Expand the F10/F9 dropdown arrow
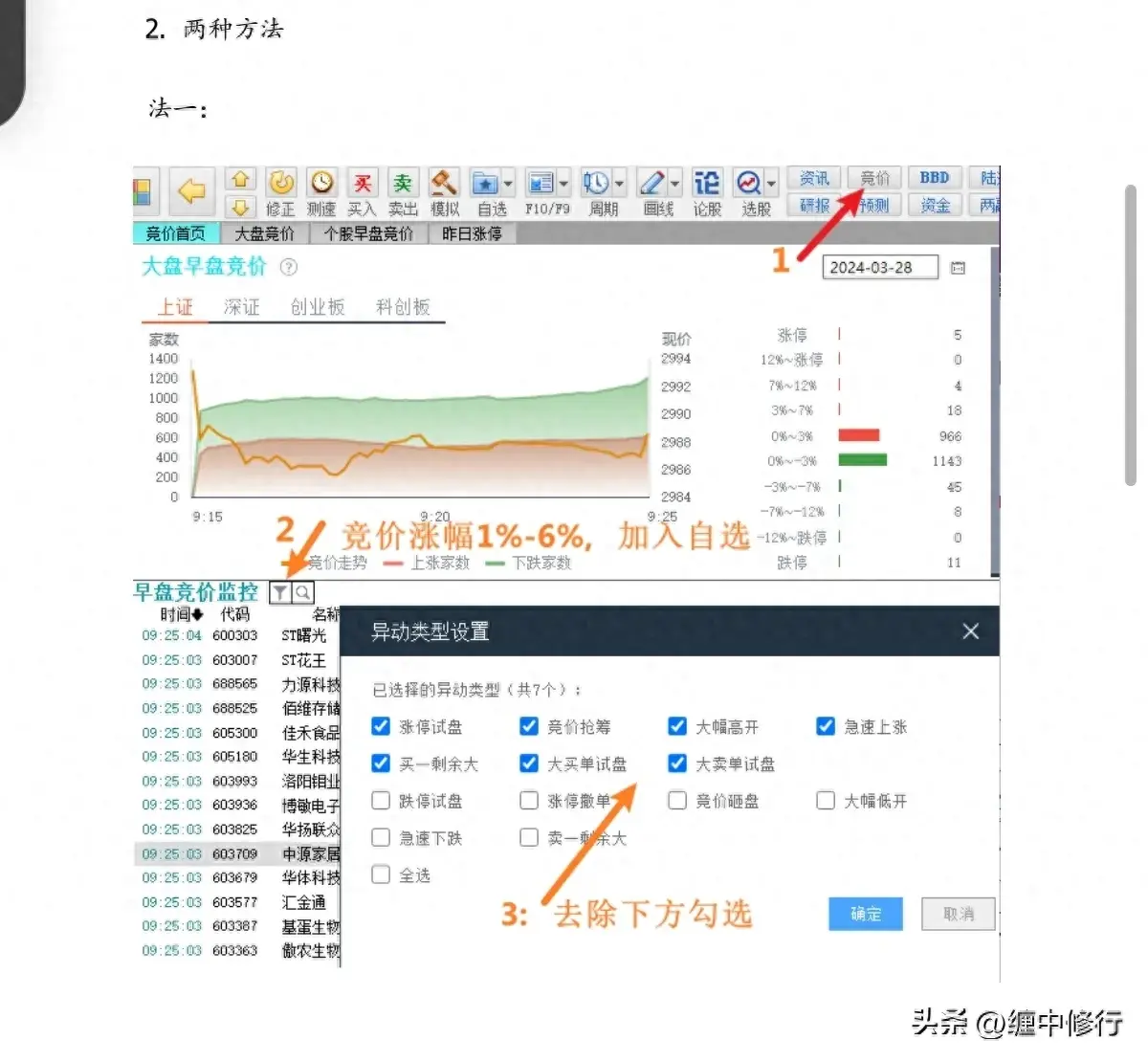 point(563,183)
